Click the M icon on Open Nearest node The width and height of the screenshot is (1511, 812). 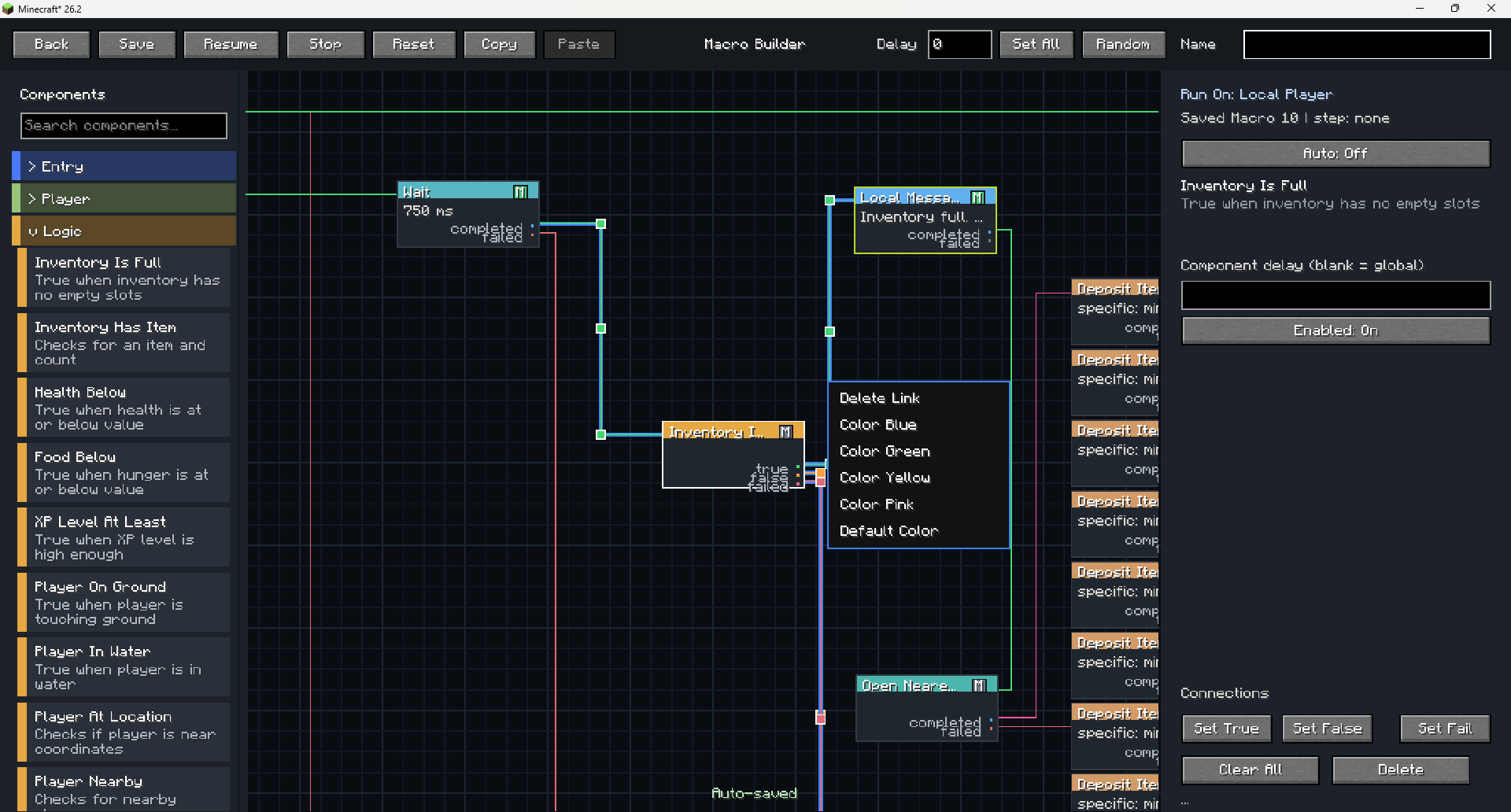click(x=979, y=685)
